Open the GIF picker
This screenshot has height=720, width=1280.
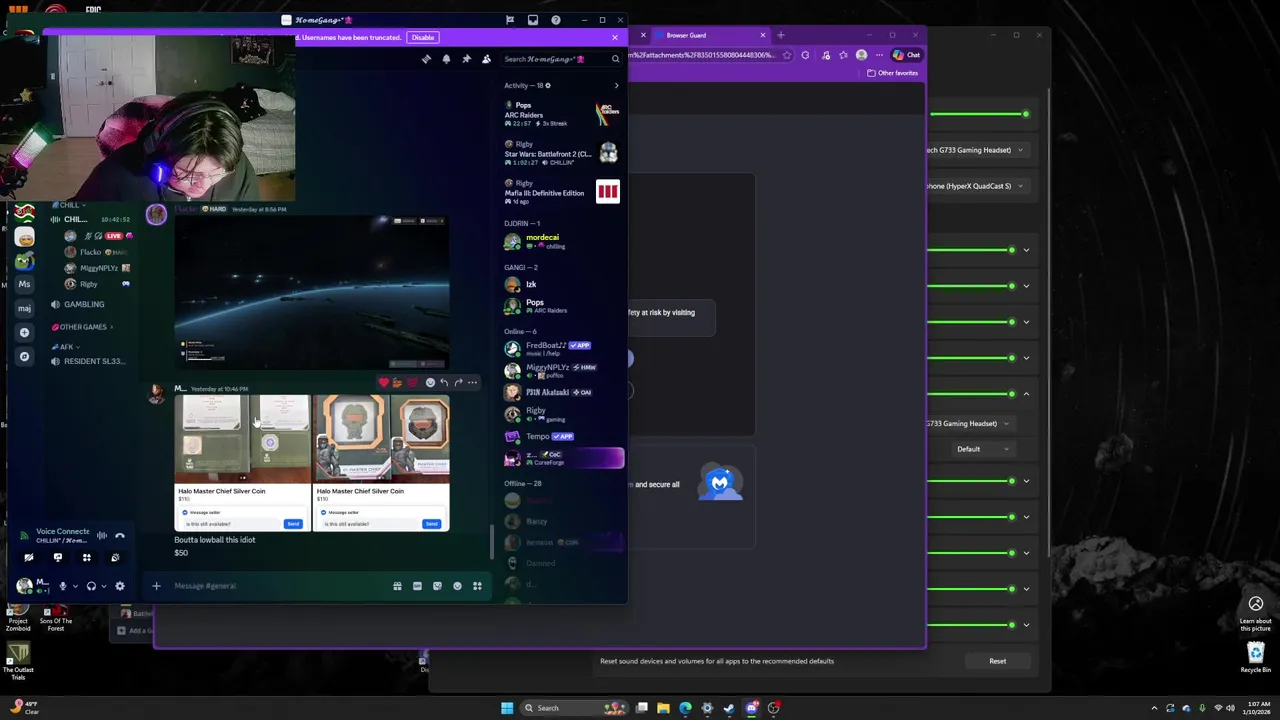click(x=417, y=586)
